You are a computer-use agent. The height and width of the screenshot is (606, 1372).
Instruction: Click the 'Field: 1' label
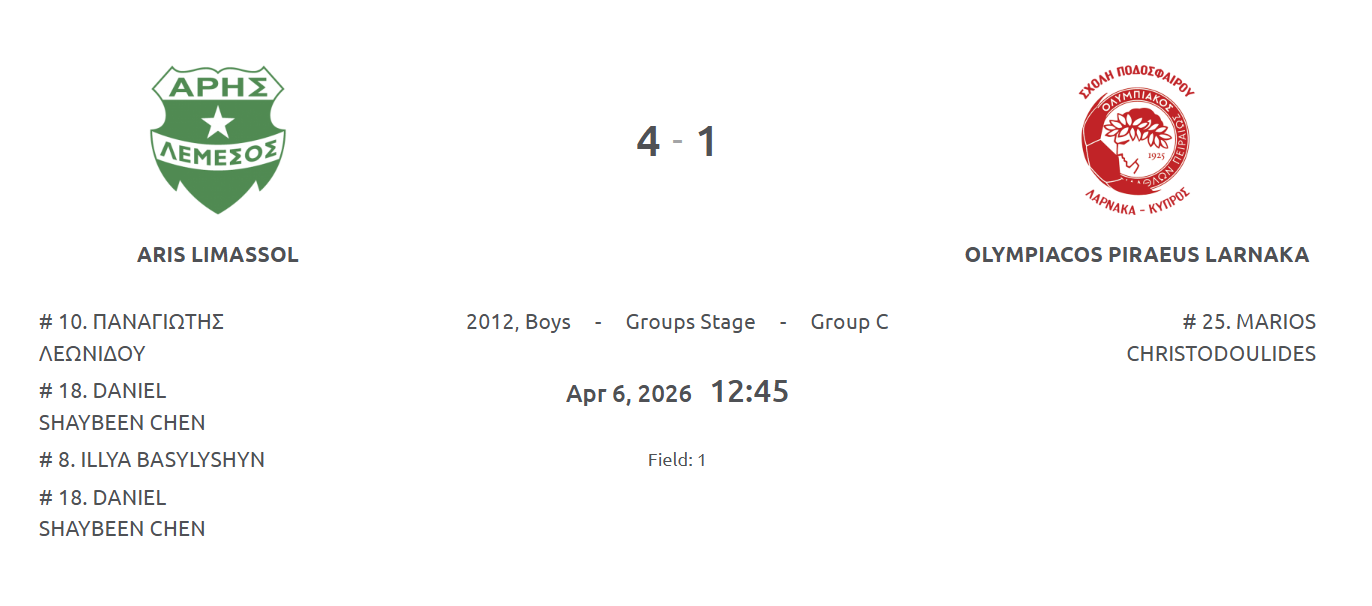tap(677, 460)
